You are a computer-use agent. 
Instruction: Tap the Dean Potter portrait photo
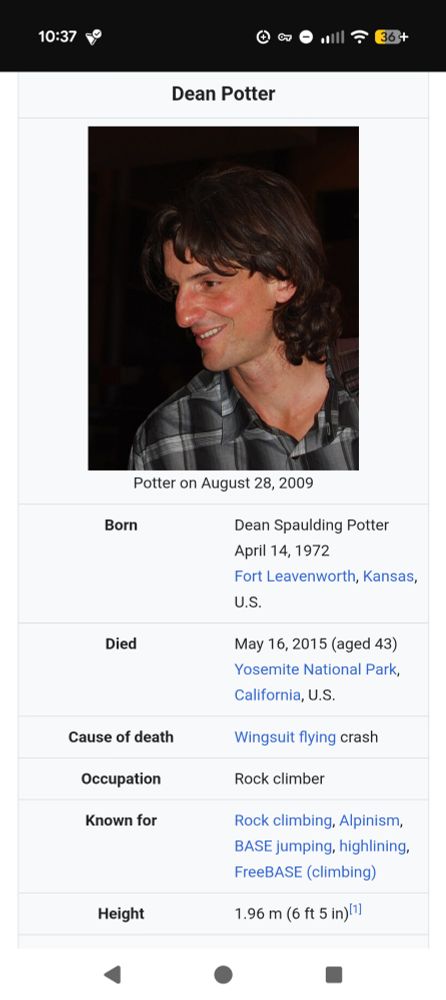pos(223,298)
